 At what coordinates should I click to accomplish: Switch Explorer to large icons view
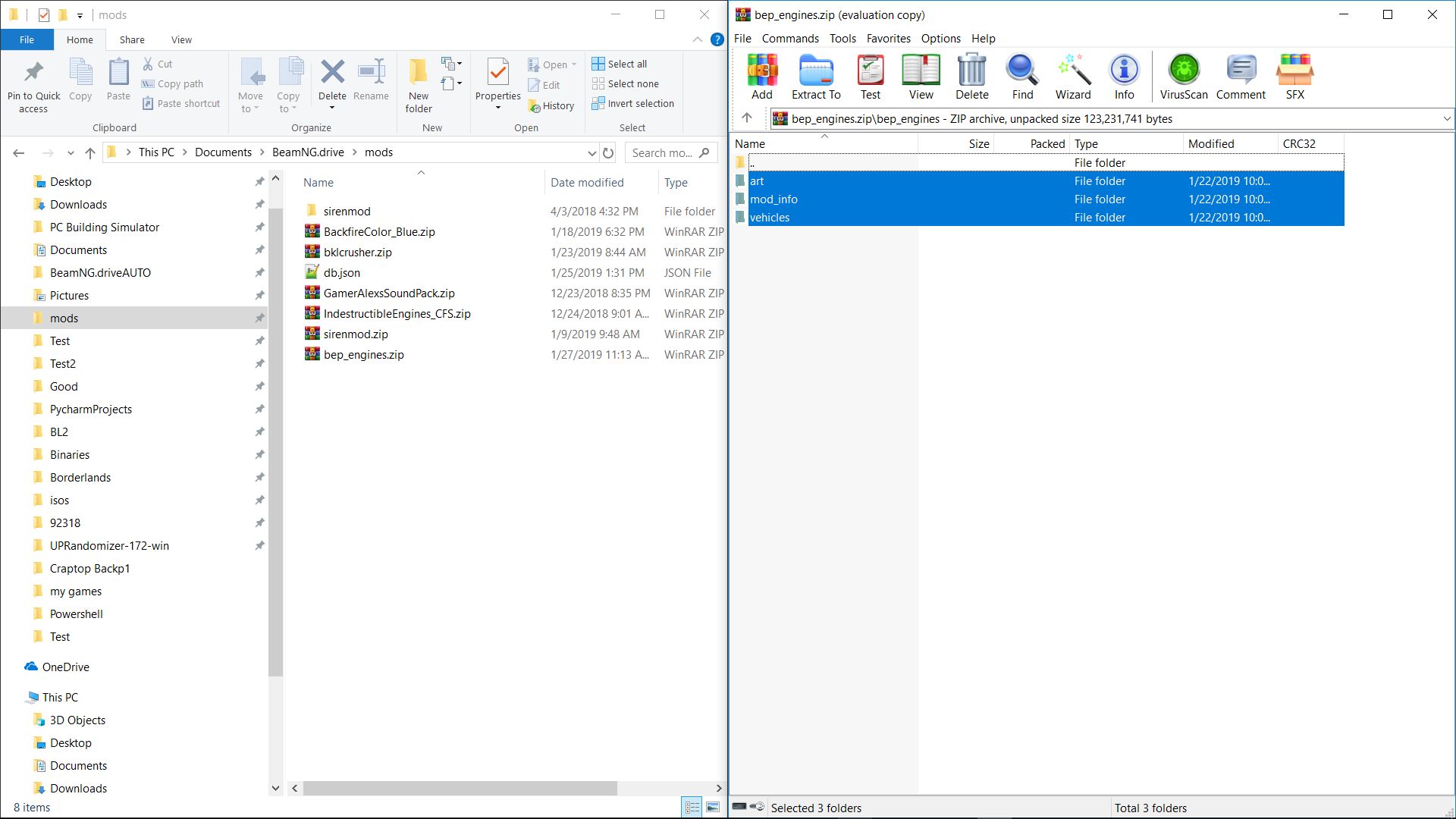tap(713, 808)
